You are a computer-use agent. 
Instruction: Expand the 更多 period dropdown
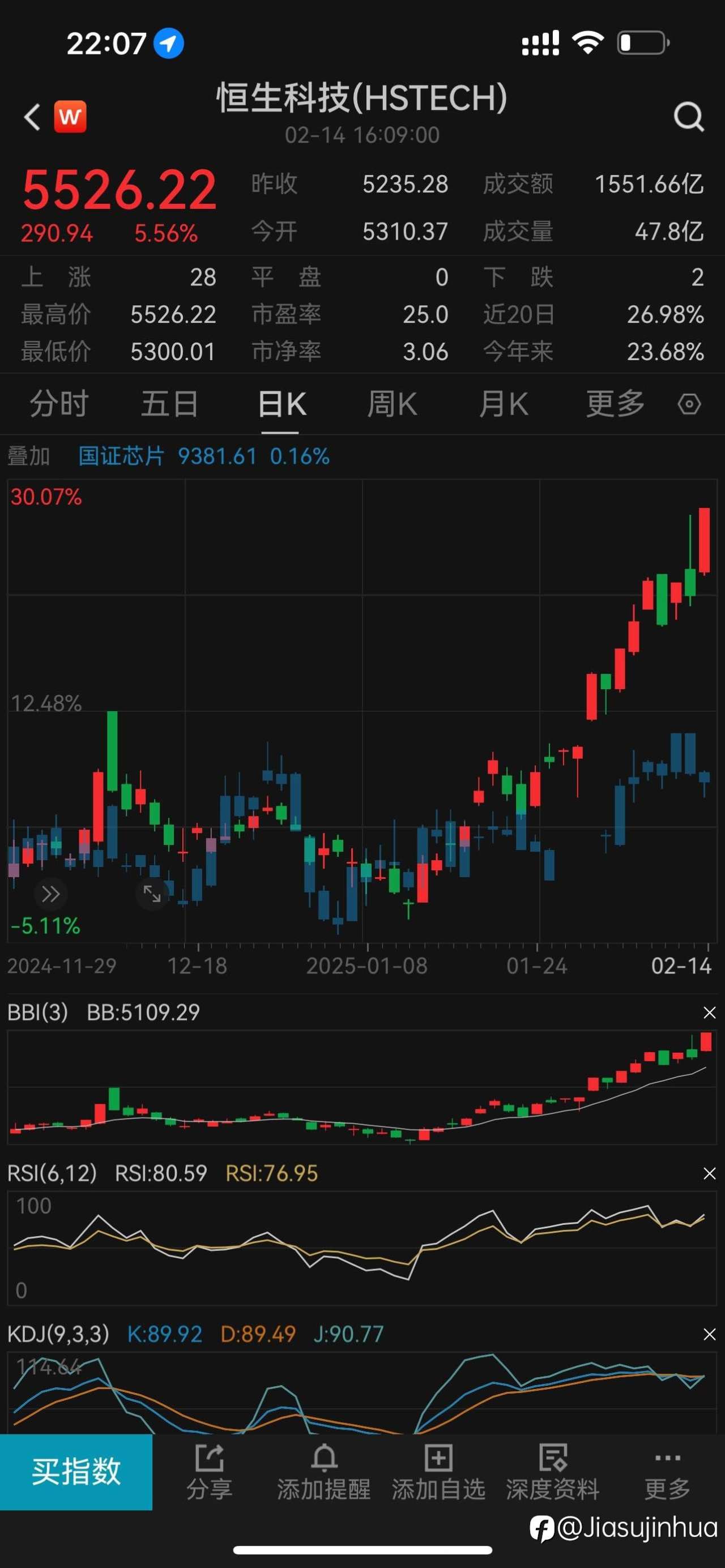click(615, 404)
